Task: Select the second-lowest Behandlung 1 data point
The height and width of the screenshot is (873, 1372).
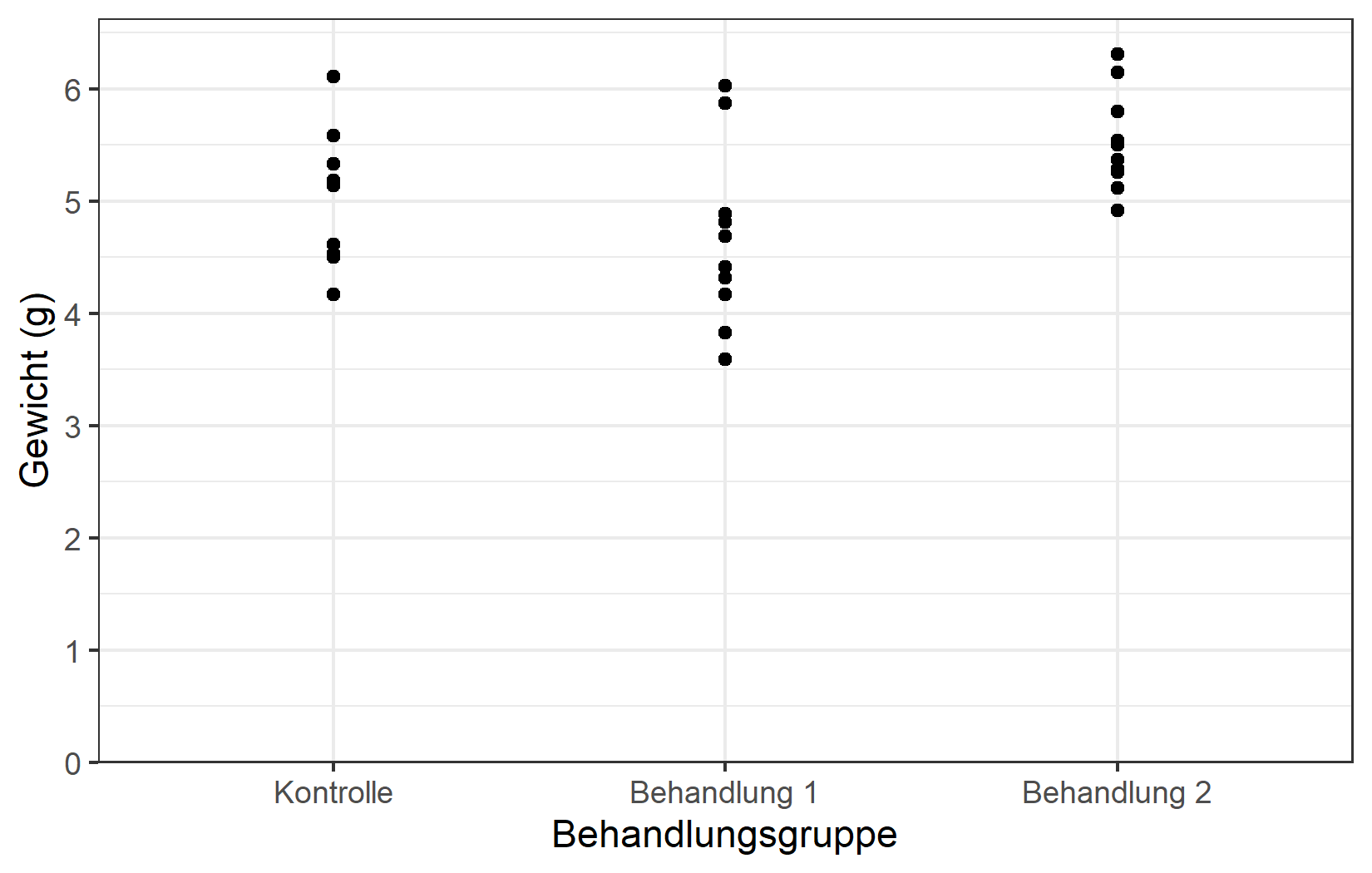Action: 725,333
